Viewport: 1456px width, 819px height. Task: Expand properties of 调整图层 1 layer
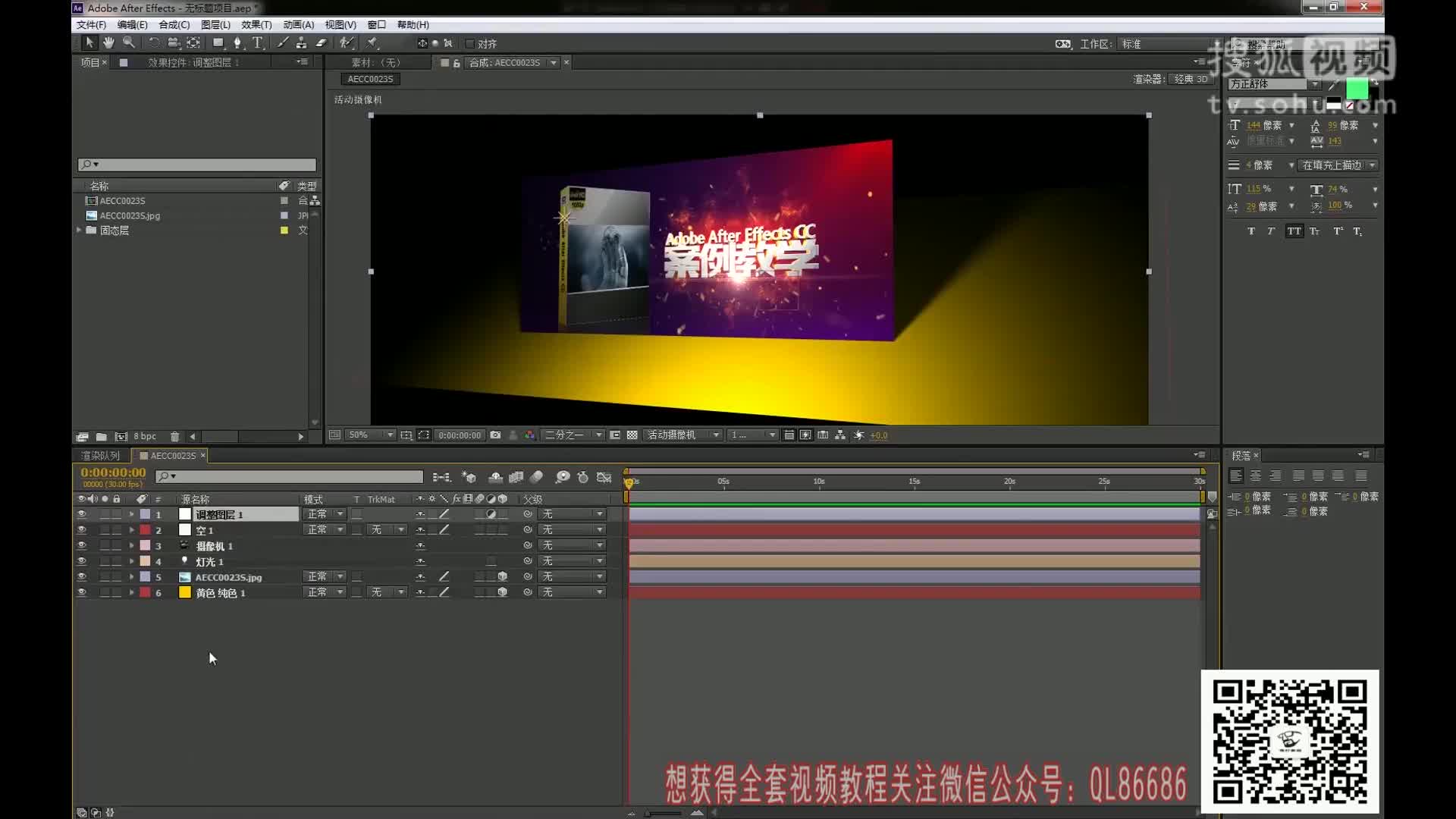point(131,514)
